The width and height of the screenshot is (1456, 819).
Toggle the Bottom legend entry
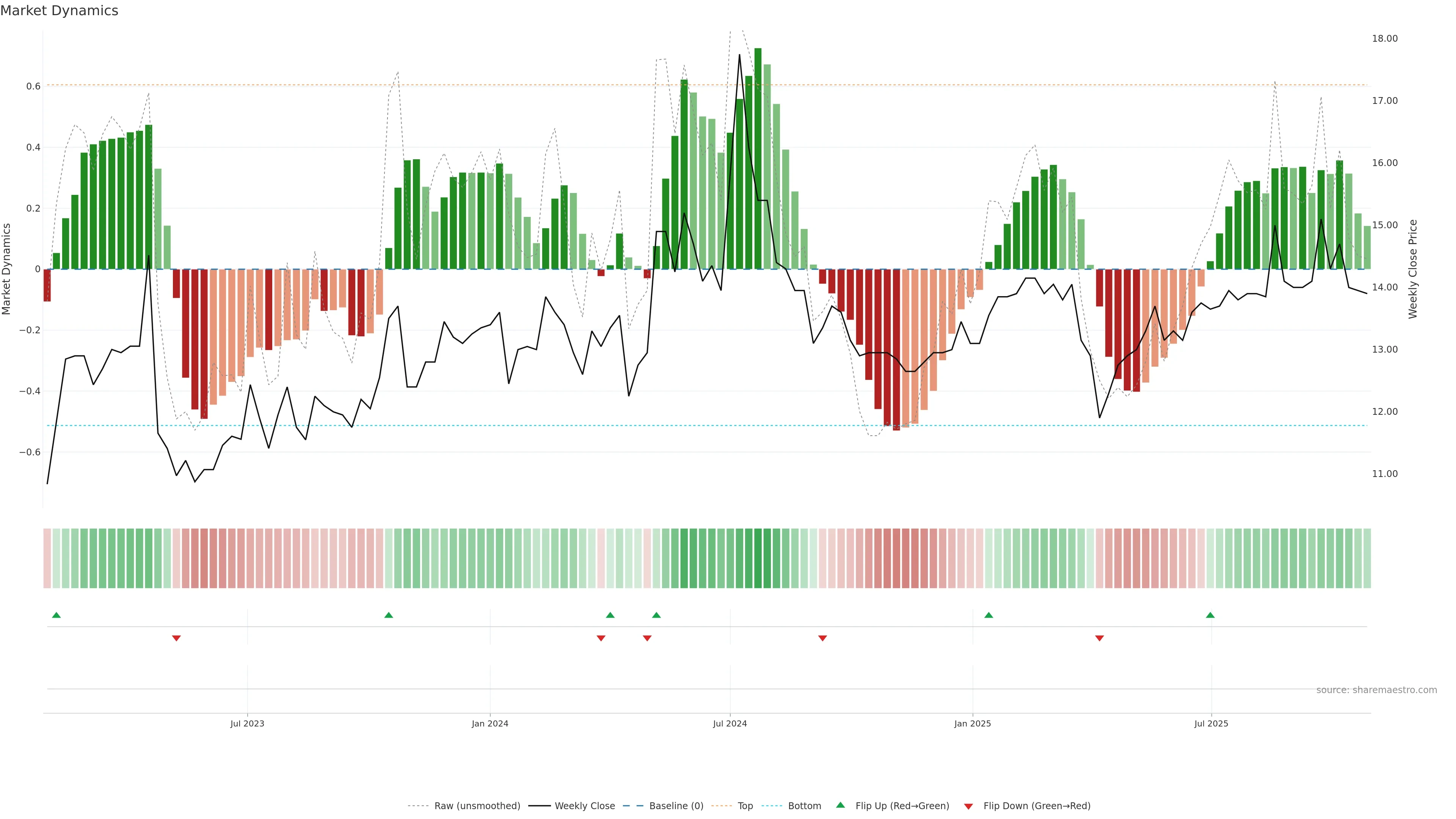pos(804,806)
